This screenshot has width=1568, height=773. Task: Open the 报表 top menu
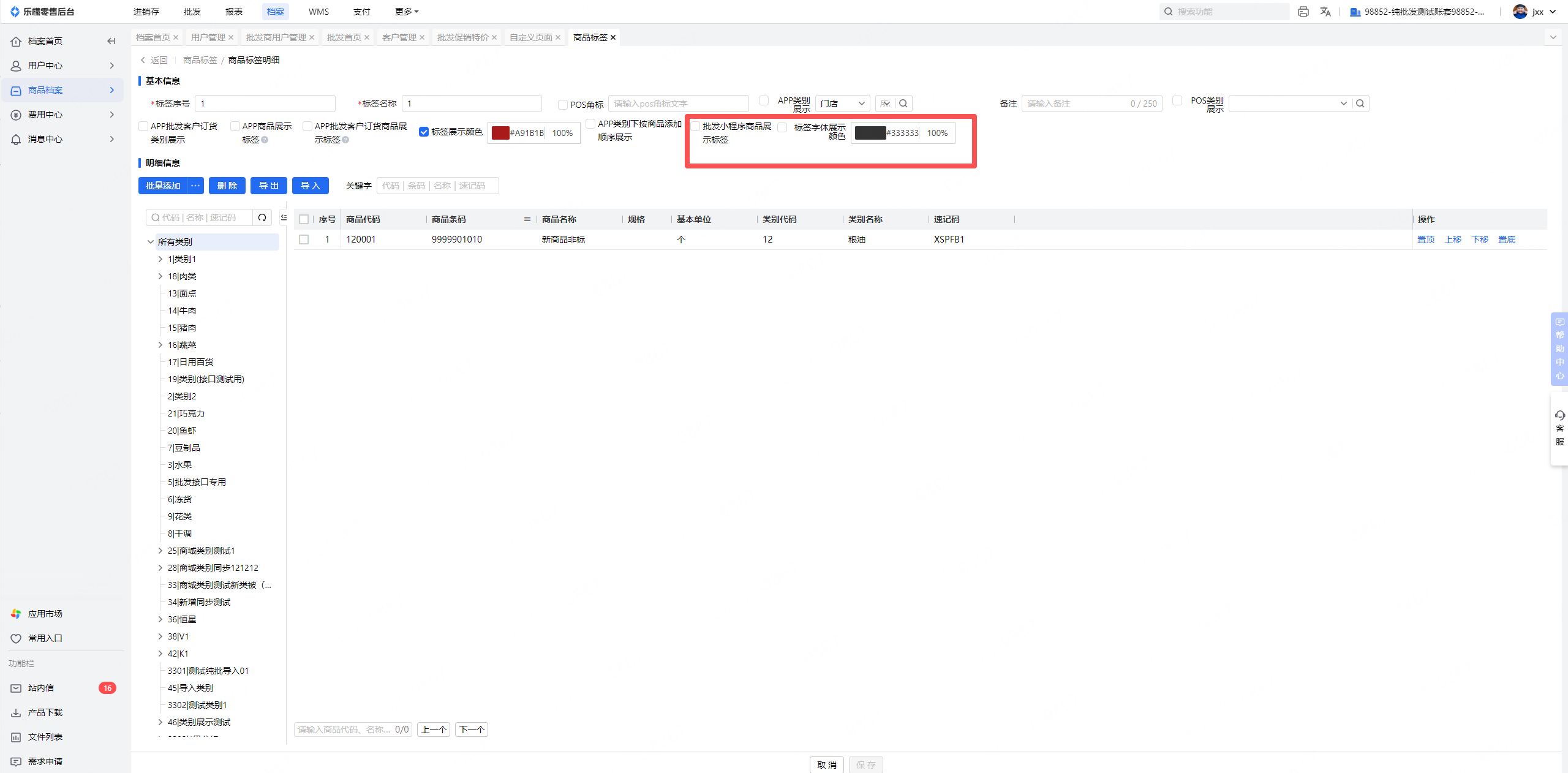point(233,12)
